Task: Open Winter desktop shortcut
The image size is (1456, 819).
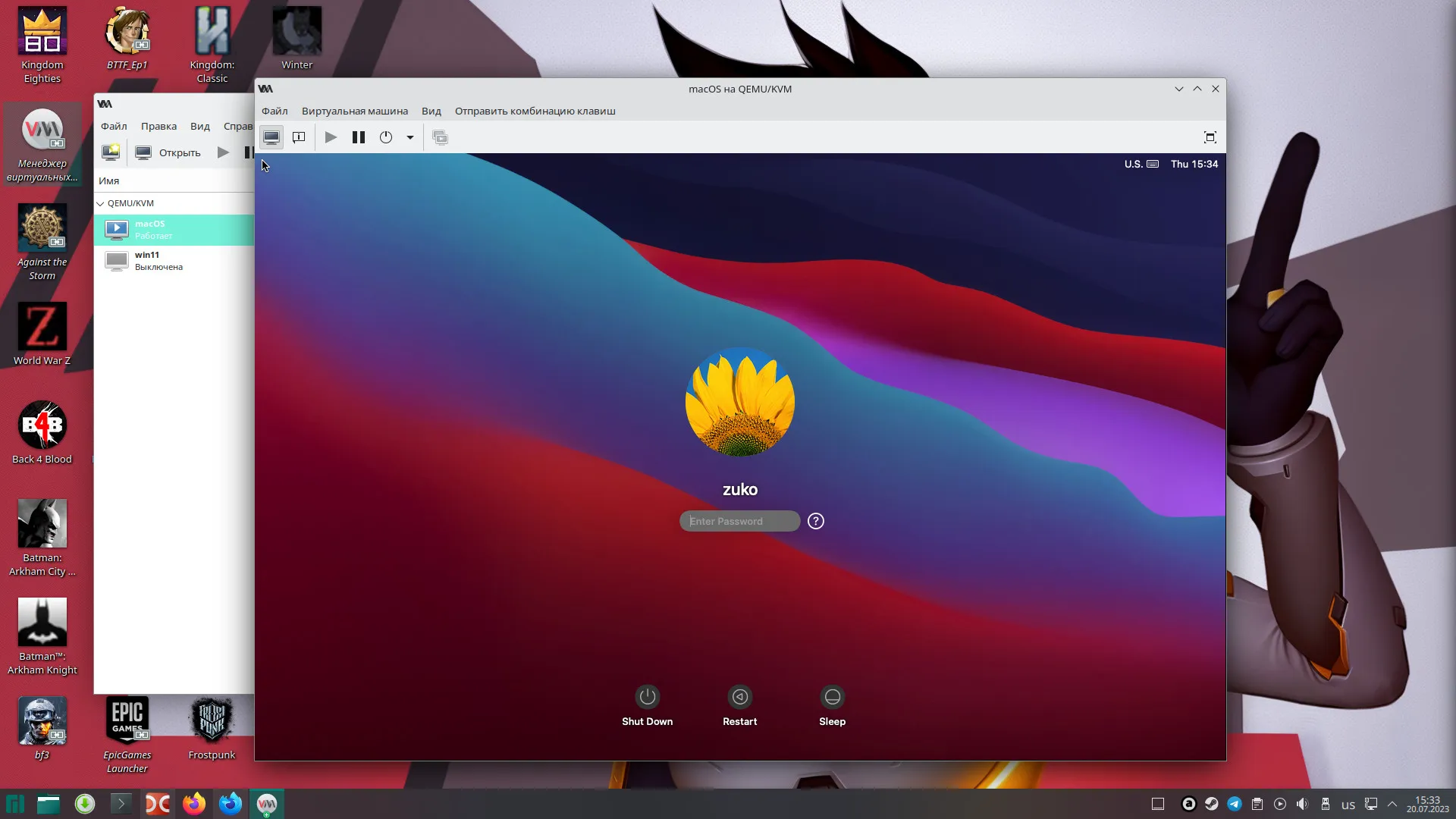Action: pos(297,39)
